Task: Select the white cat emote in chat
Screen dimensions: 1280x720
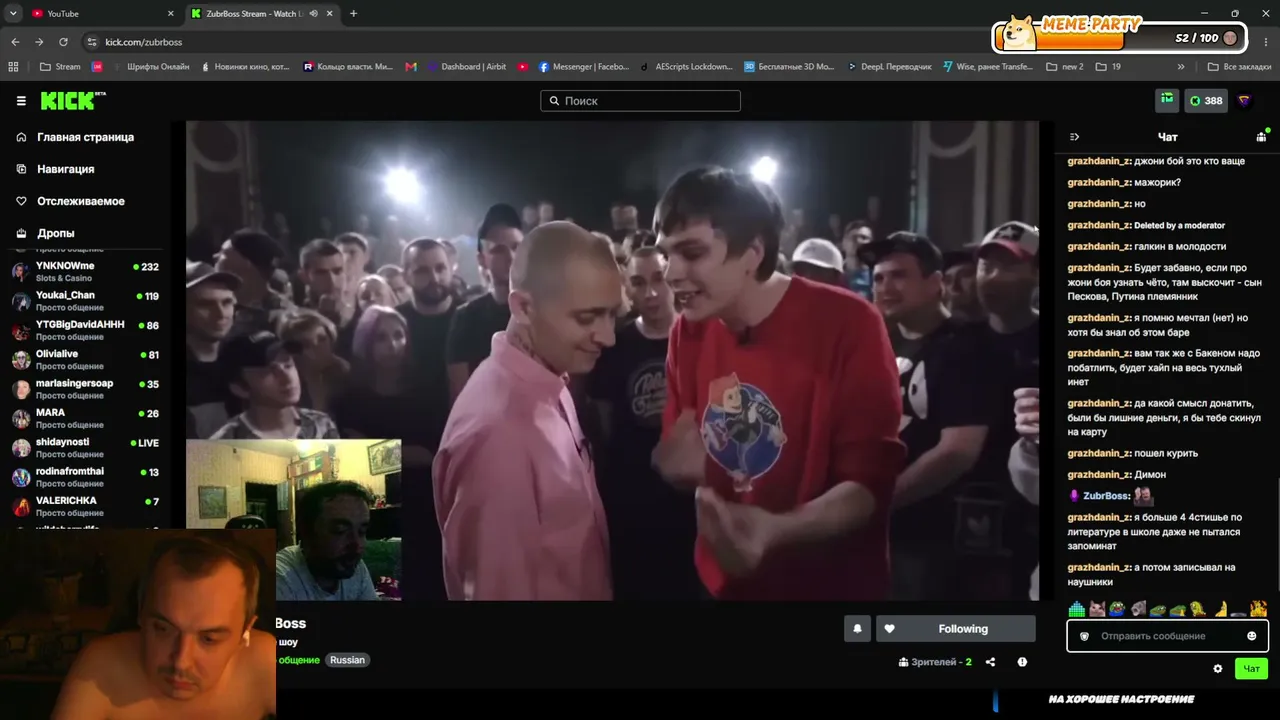Action: point(1097,608)
